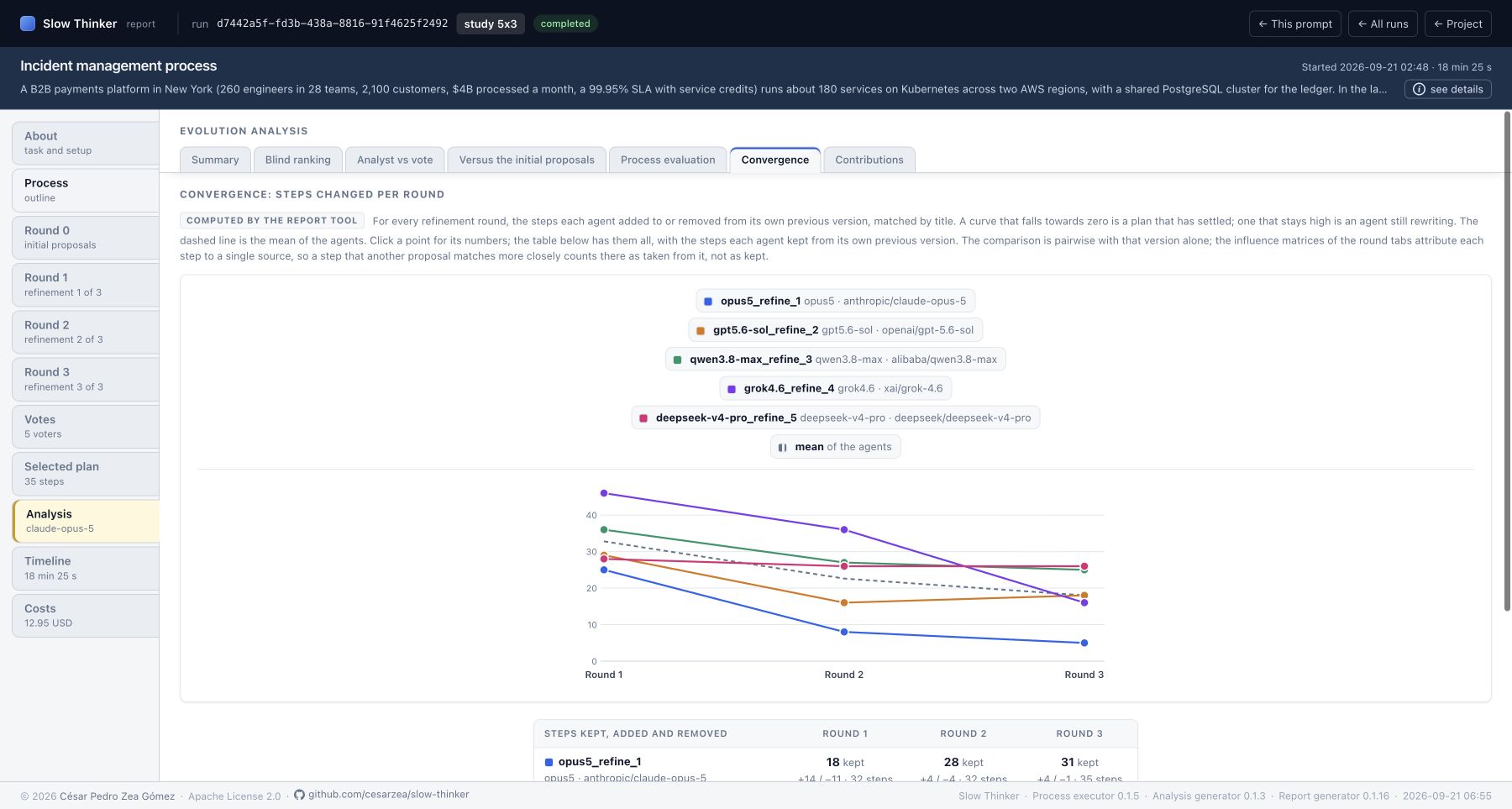Click the Project navigation button
The width and height of the screenshot is (1512, 809).
pyautogui.click(x=1458, y=24)
